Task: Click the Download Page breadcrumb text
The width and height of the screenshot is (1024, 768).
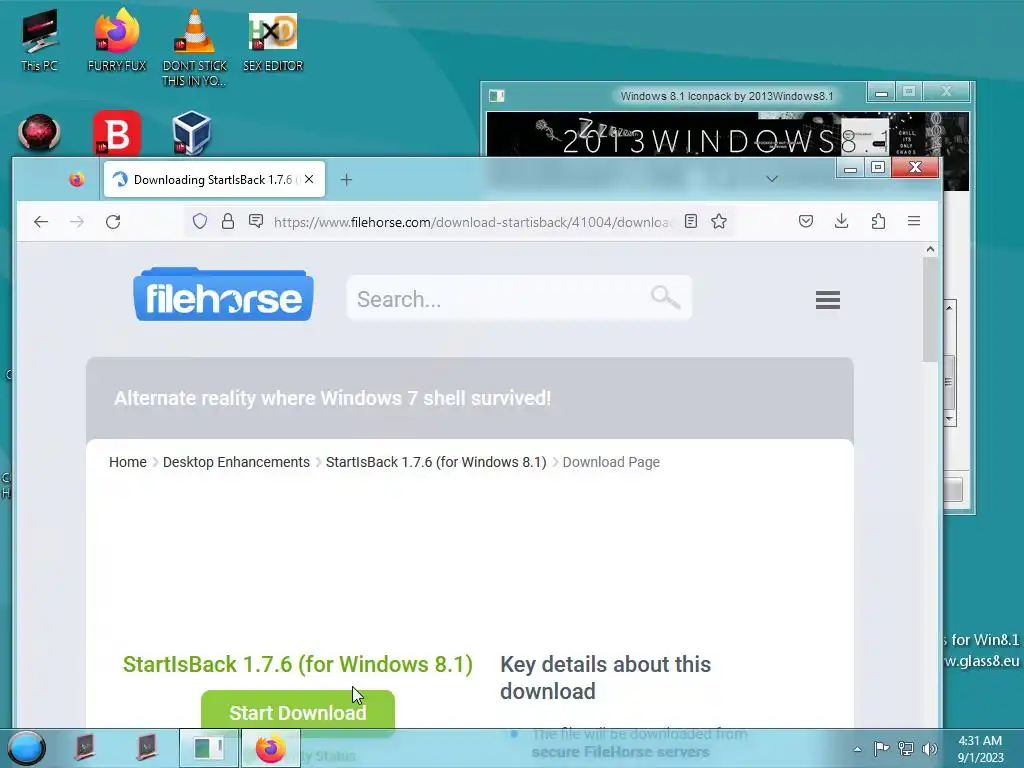Action: (611, 462)
